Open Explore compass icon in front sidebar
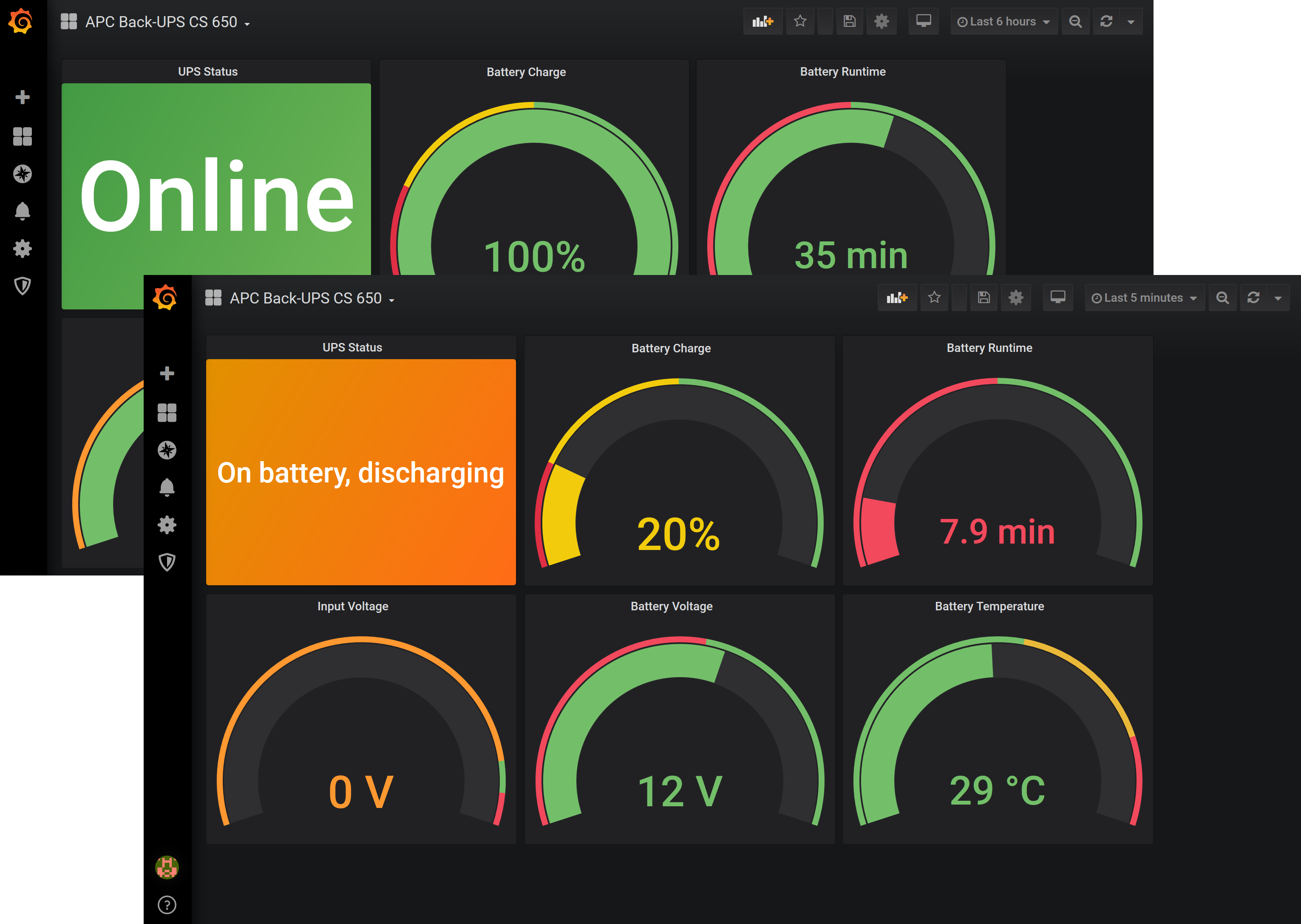Screen dimensions: 1301x924 167,450
